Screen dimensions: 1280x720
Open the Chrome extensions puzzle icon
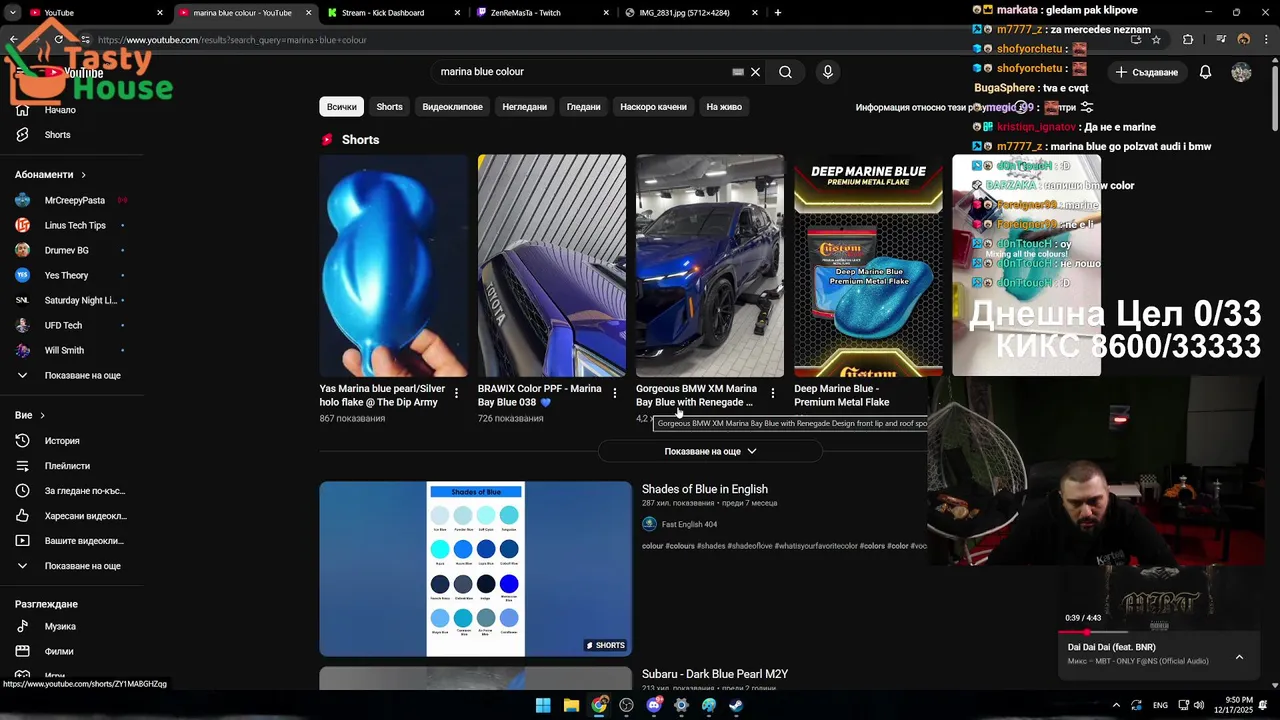click(1188, 40)
